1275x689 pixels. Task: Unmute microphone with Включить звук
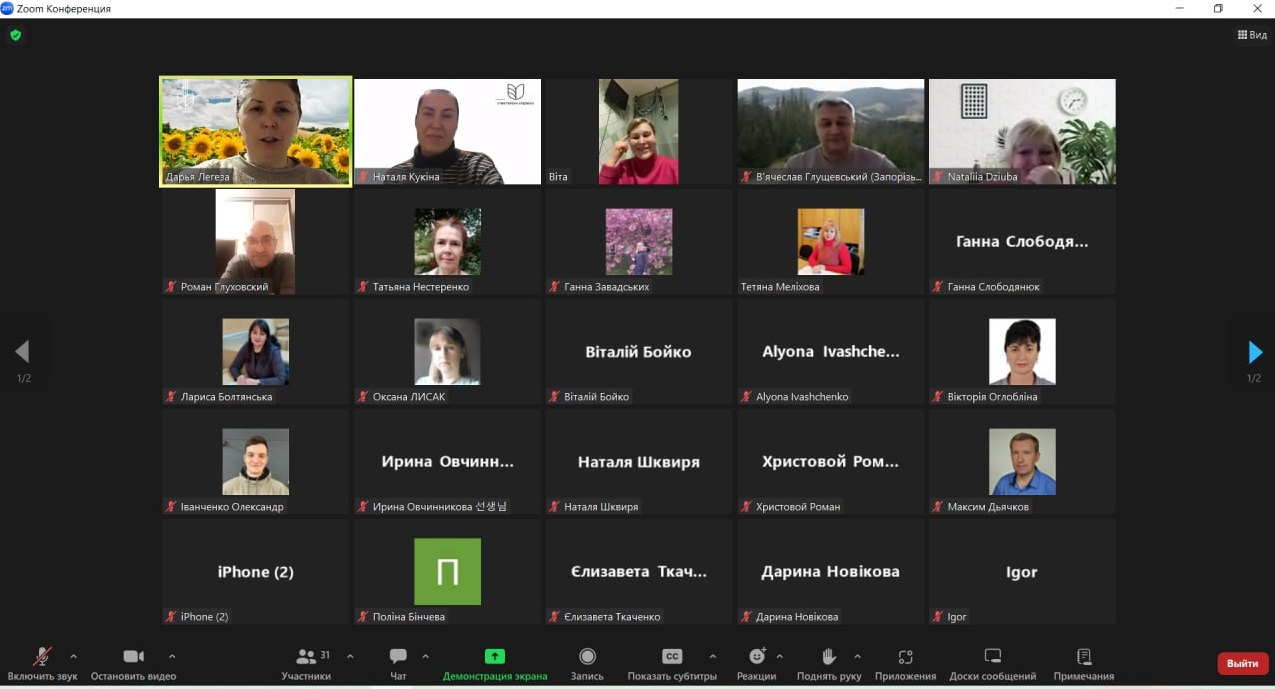[42, 662]
